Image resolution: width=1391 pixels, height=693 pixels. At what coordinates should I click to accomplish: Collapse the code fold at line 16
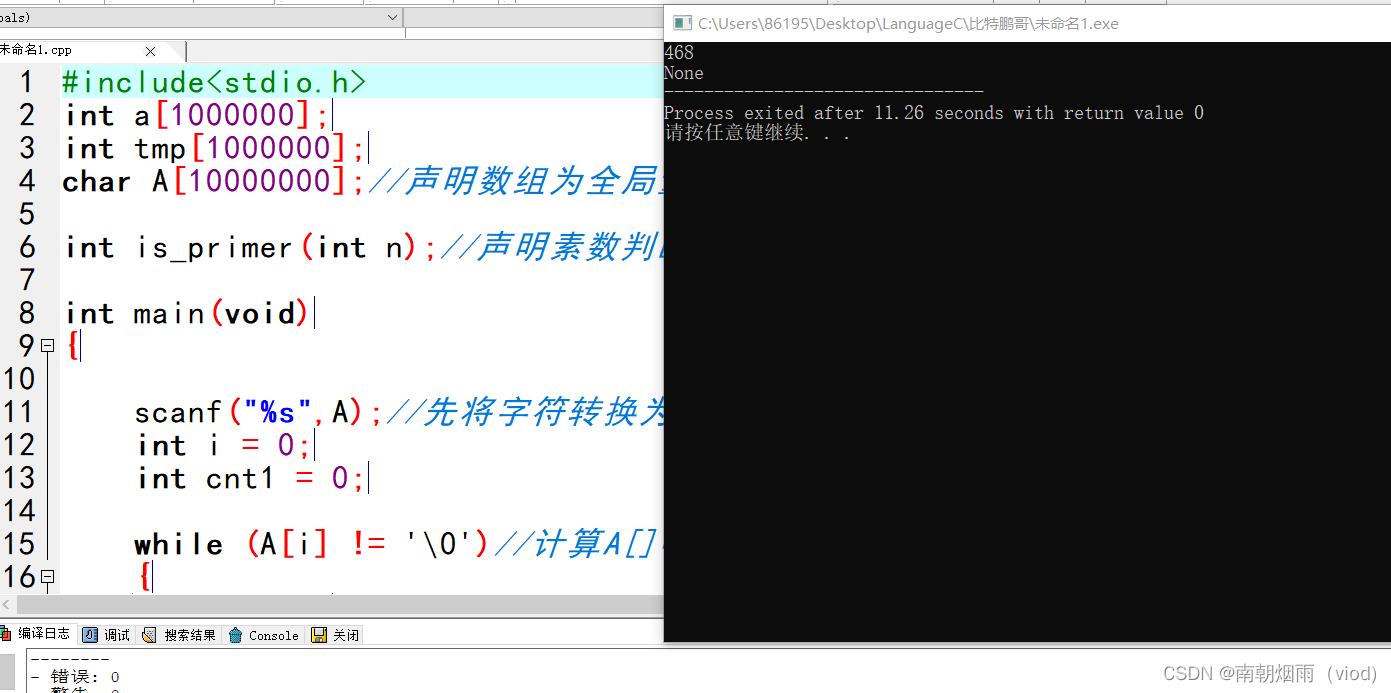pyautogui.click(x=47, y=577)
